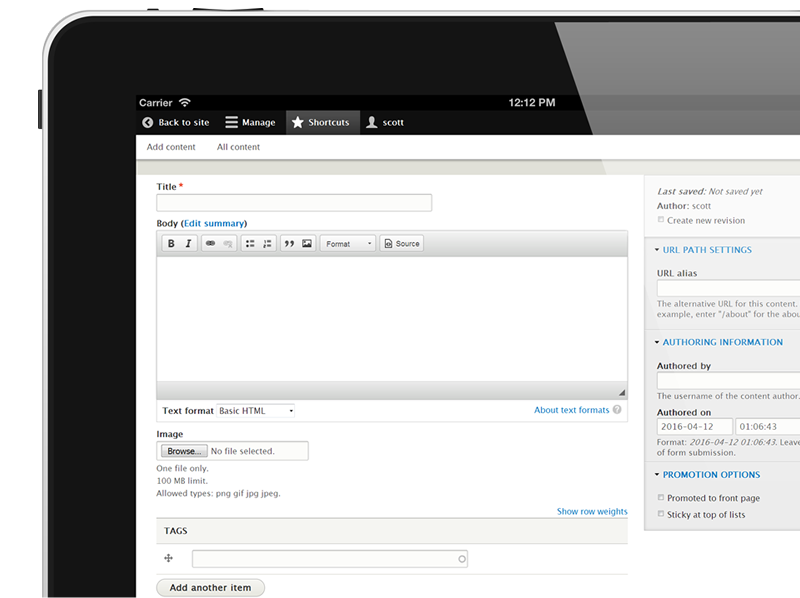
Task: Switch editor to Source view
Action: [402, 243]
